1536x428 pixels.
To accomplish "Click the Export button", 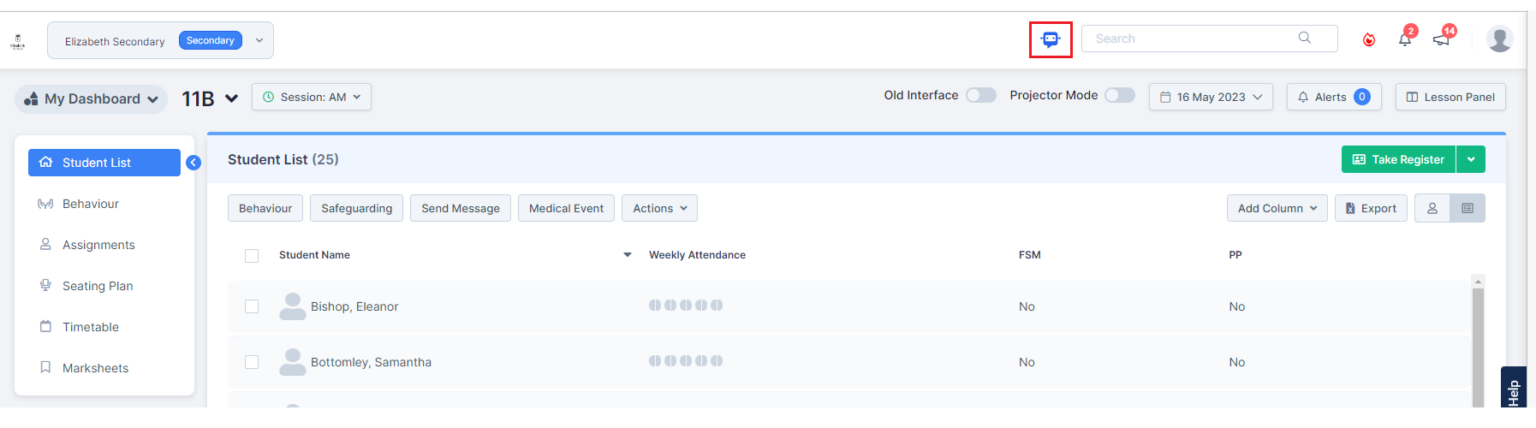I will (x=1371, y=208).
